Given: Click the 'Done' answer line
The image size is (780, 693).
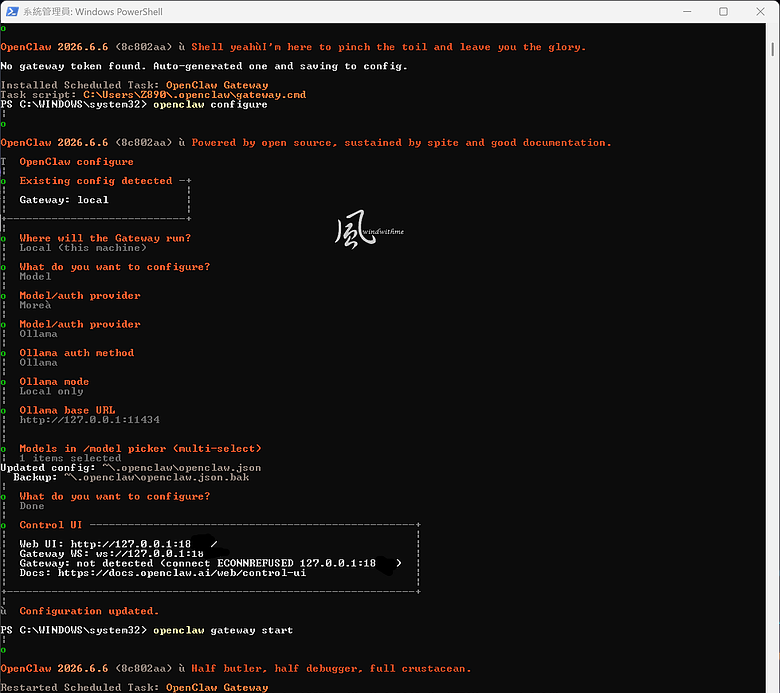Looking at the screenshot, I should pyautogui.click(x=32, y=506).
